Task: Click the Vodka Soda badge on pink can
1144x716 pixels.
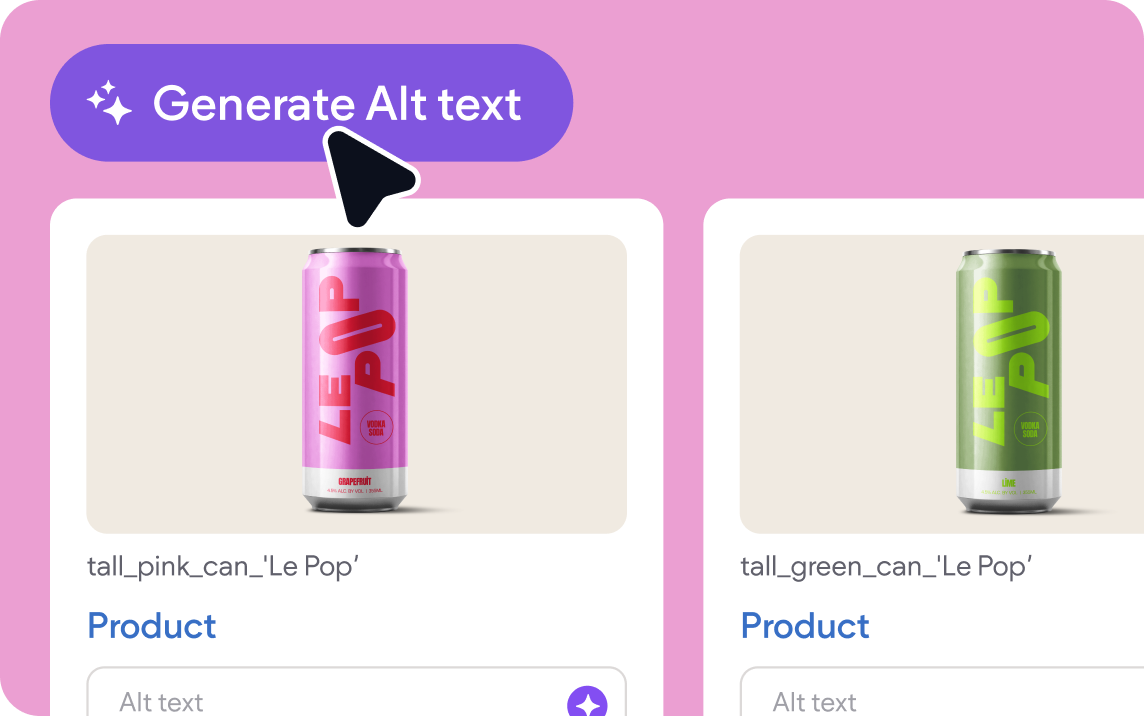Action: tap(376, 428)
